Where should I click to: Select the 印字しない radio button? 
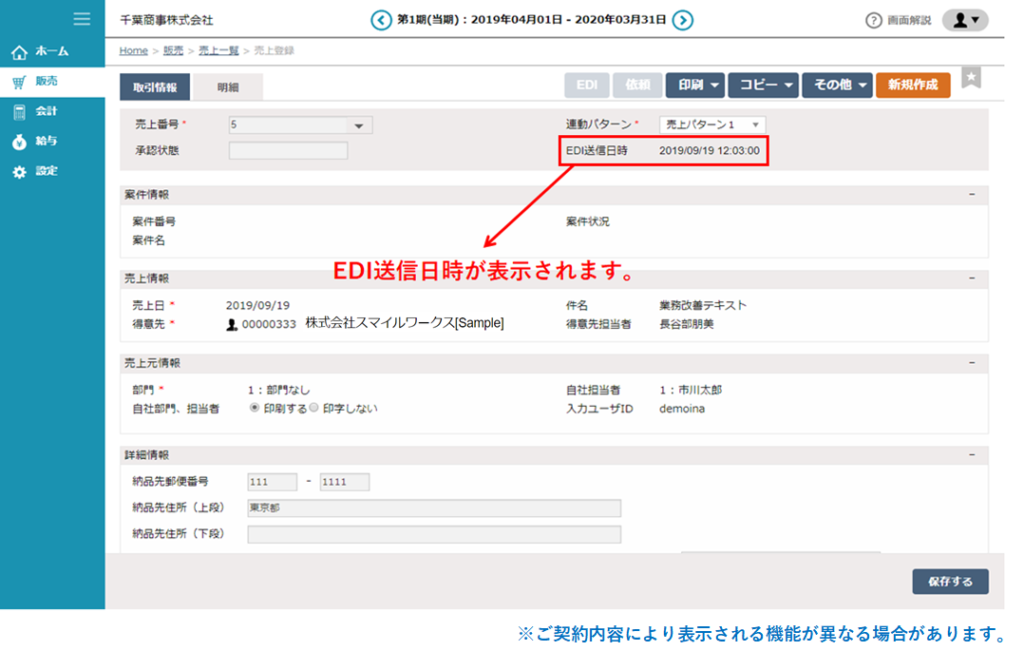314,408
